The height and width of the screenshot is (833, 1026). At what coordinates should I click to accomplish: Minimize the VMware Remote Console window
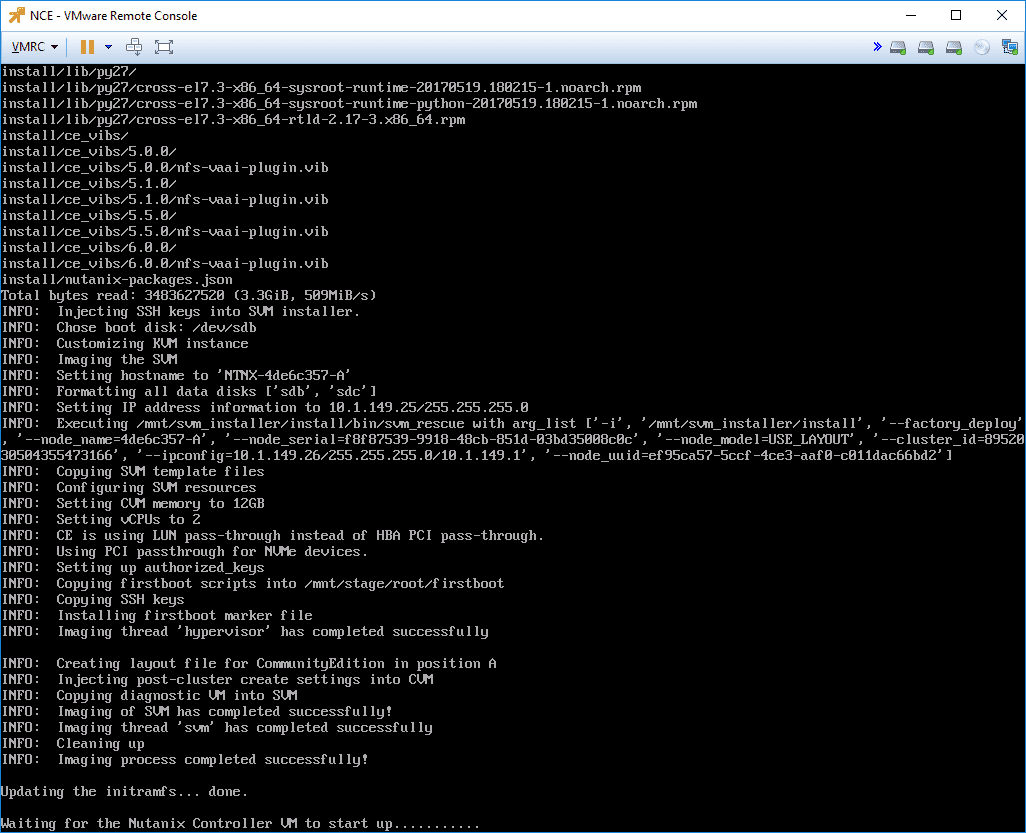coord(911,15)
